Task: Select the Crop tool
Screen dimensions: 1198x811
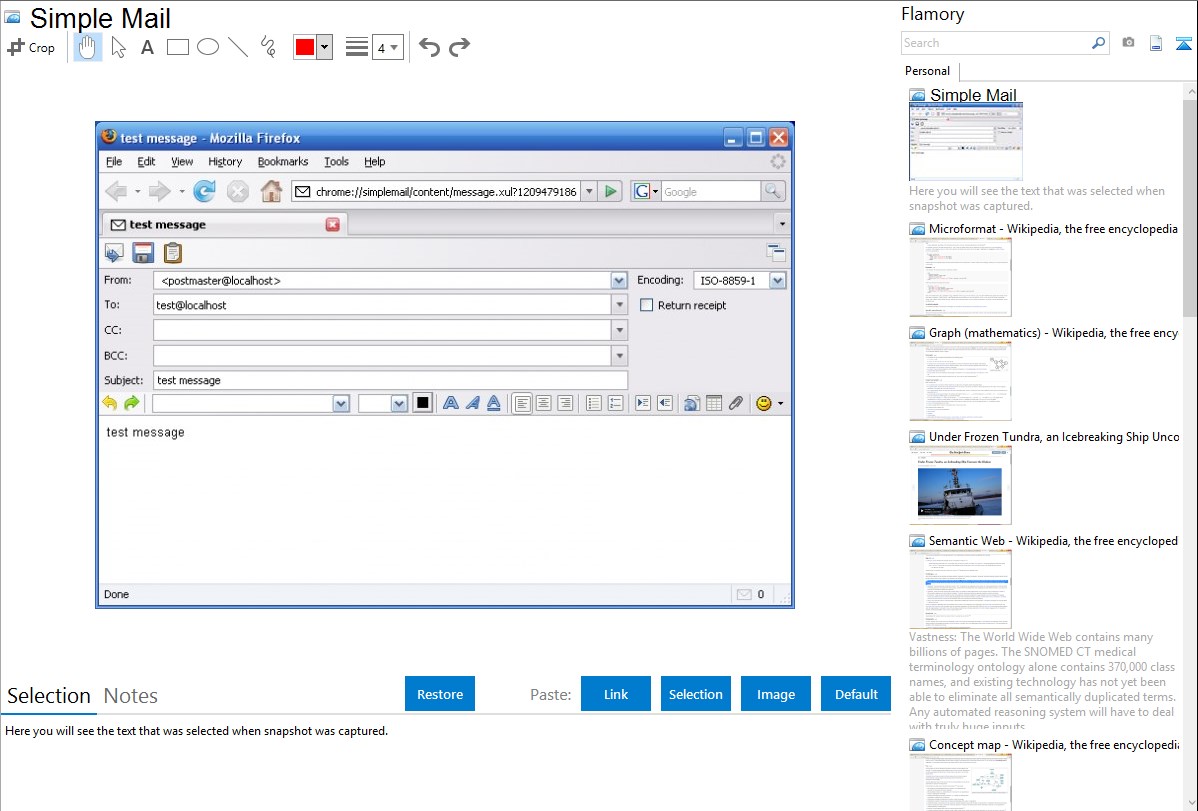Action: click(x=31, y=47)
